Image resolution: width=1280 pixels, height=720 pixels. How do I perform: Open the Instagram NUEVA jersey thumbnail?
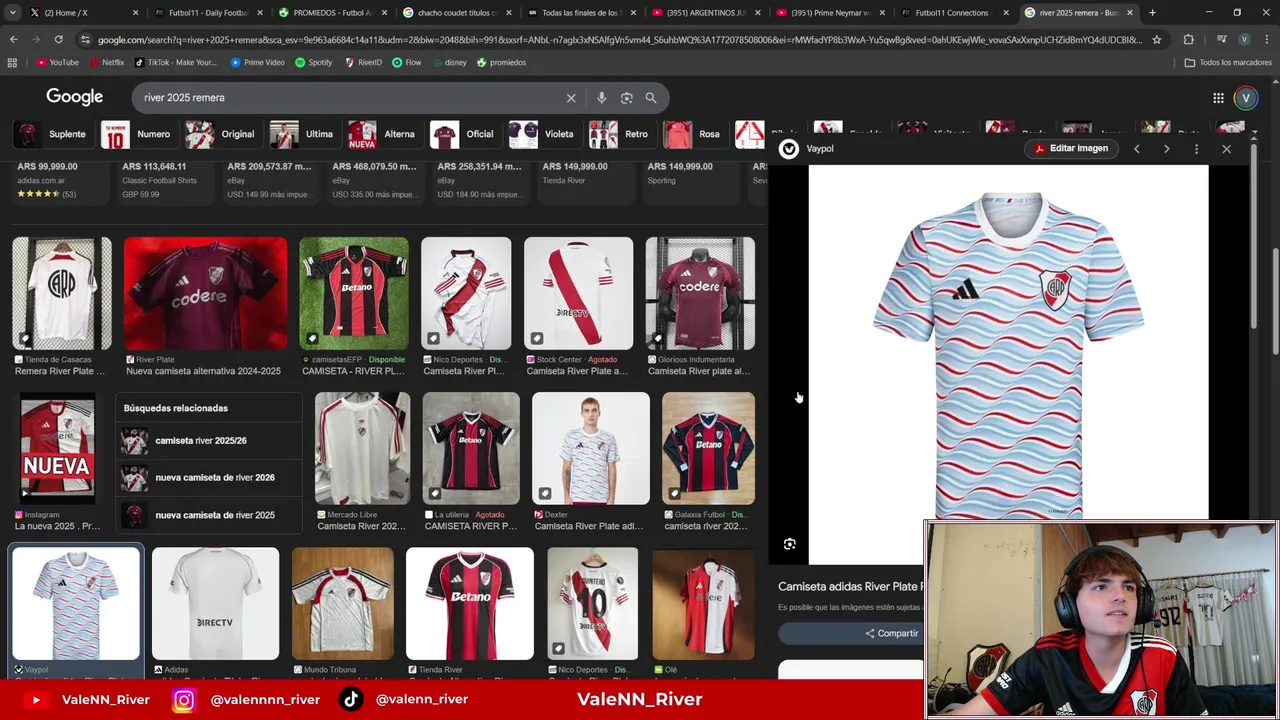(x=58, y=449)
